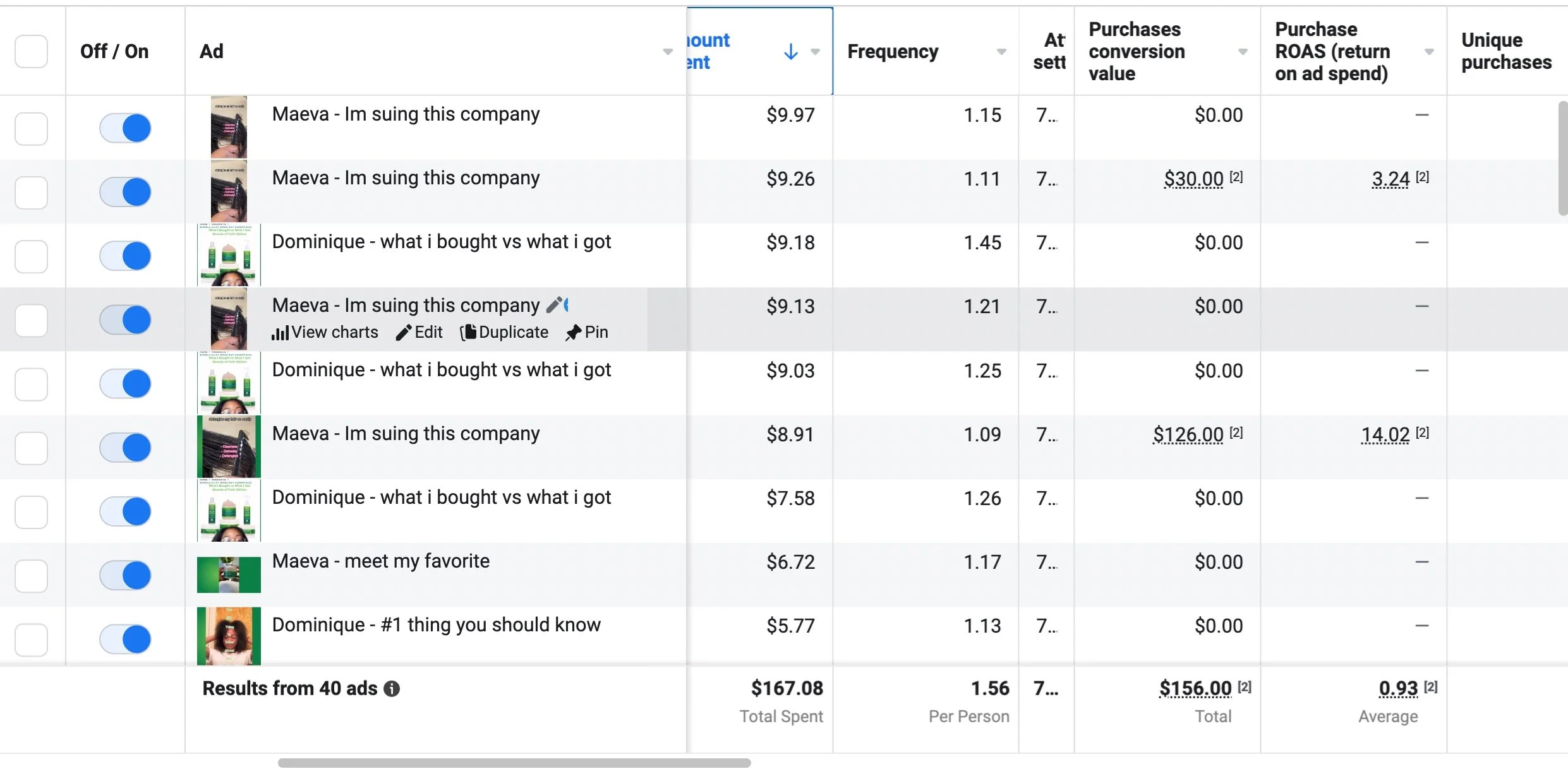Click the Edit pencil icon in hovered row

click(x=403, y=333)
